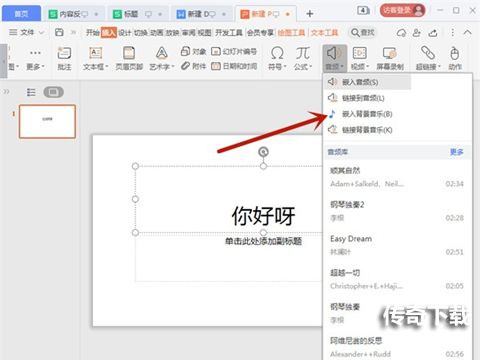
Task: Select 嵌入音频(S) from the audio menu
Action: [x=367, y=82]
